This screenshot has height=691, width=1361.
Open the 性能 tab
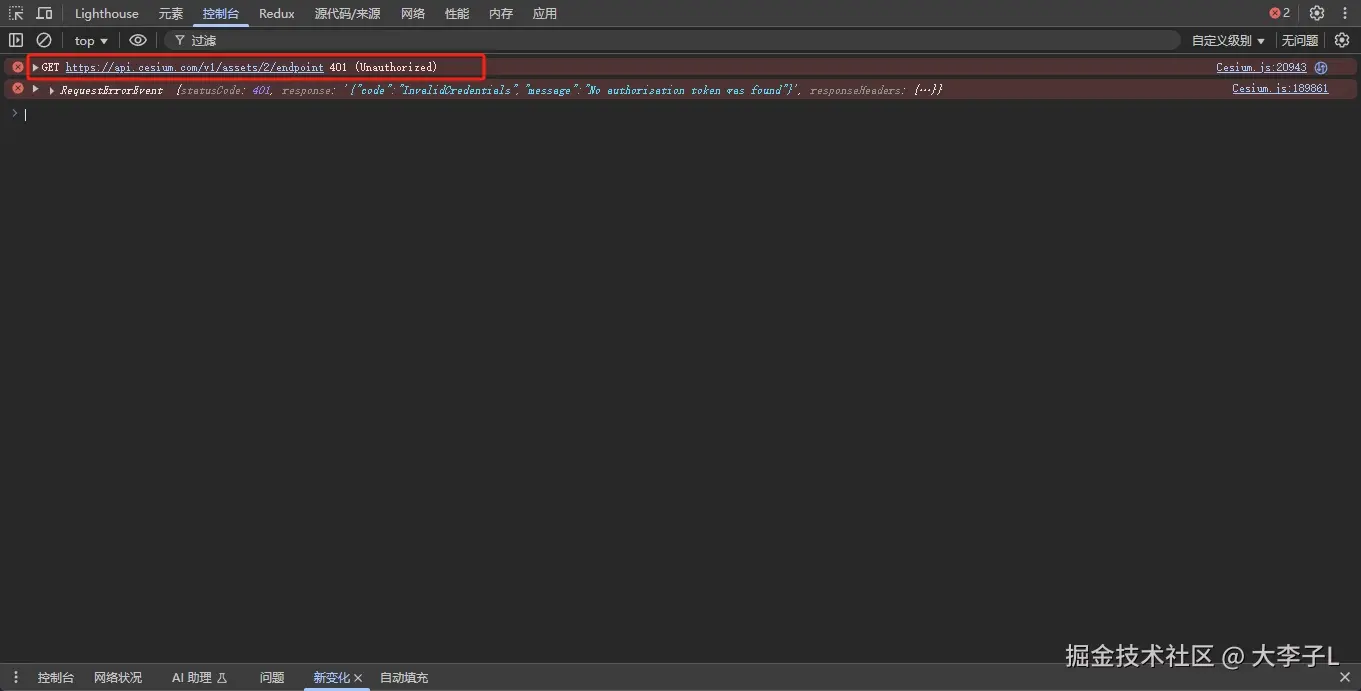point(457,14)
